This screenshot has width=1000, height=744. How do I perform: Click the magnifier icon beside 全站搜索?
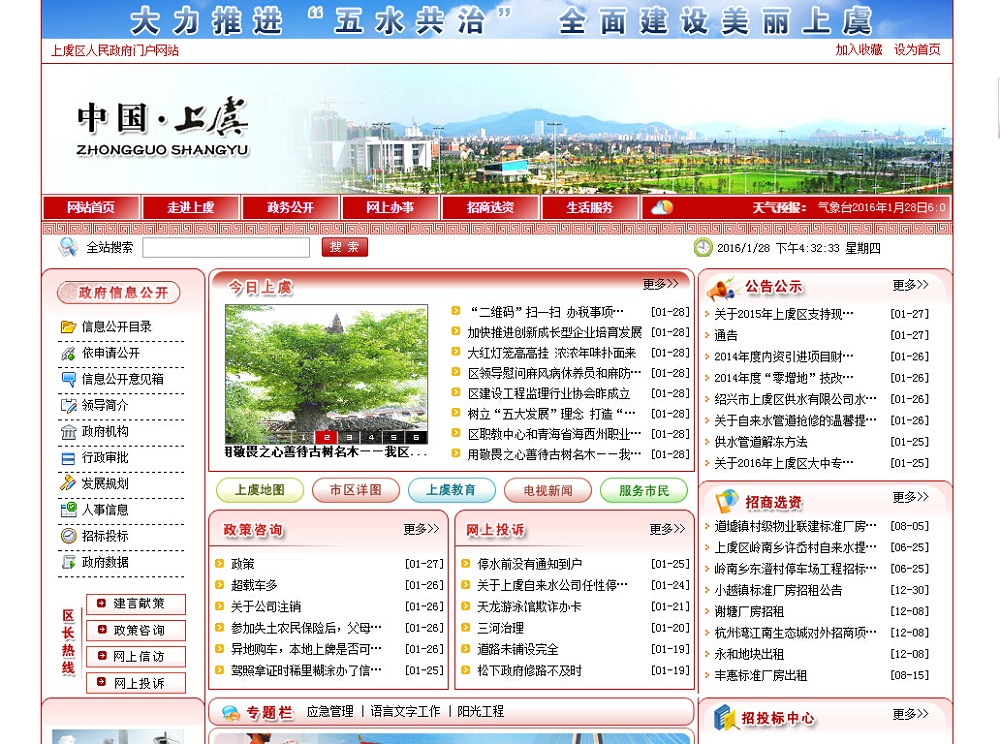(68, 247)
